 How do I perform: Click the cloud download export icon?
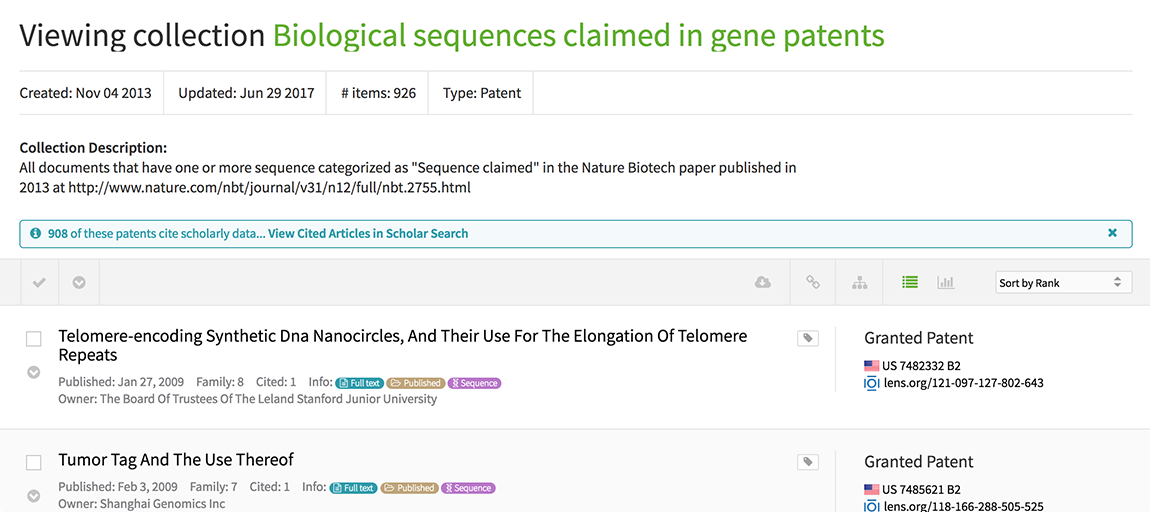click(762, 283)
